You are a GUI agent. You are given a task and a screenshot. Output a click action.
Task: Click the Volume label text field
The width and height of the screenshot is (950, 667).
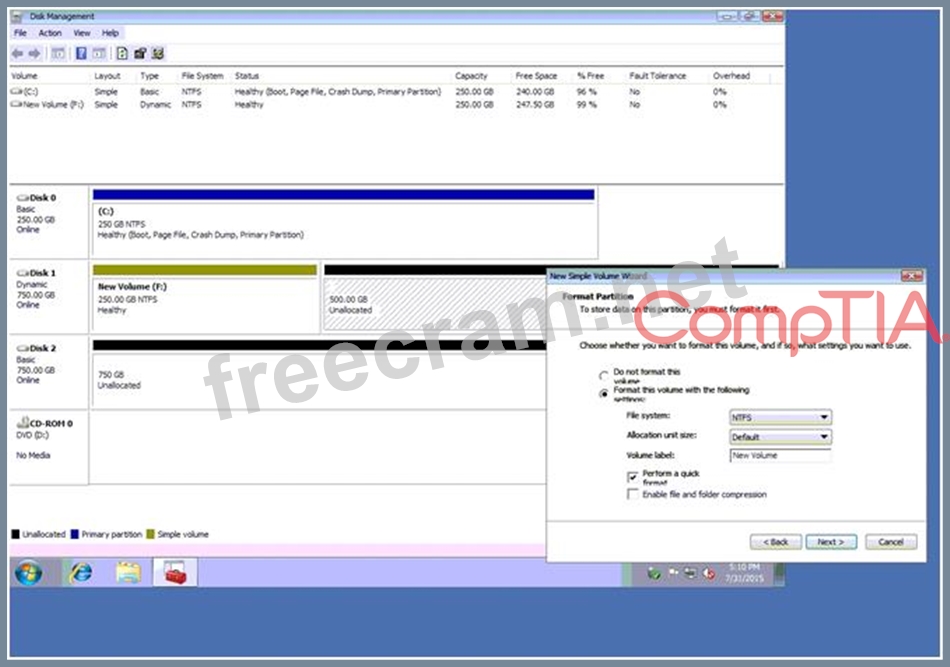pos(780,455)
